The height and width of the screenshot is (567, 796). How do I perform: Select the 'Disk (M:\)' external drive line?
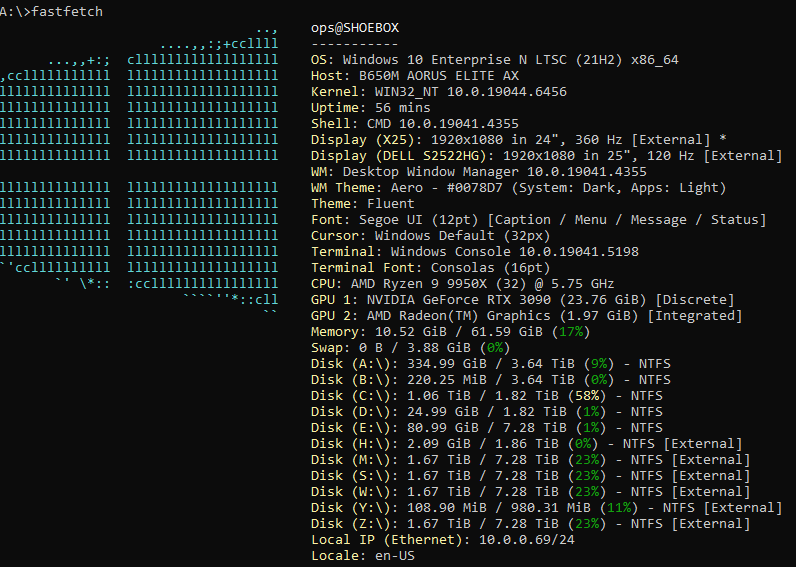[530, 460]
